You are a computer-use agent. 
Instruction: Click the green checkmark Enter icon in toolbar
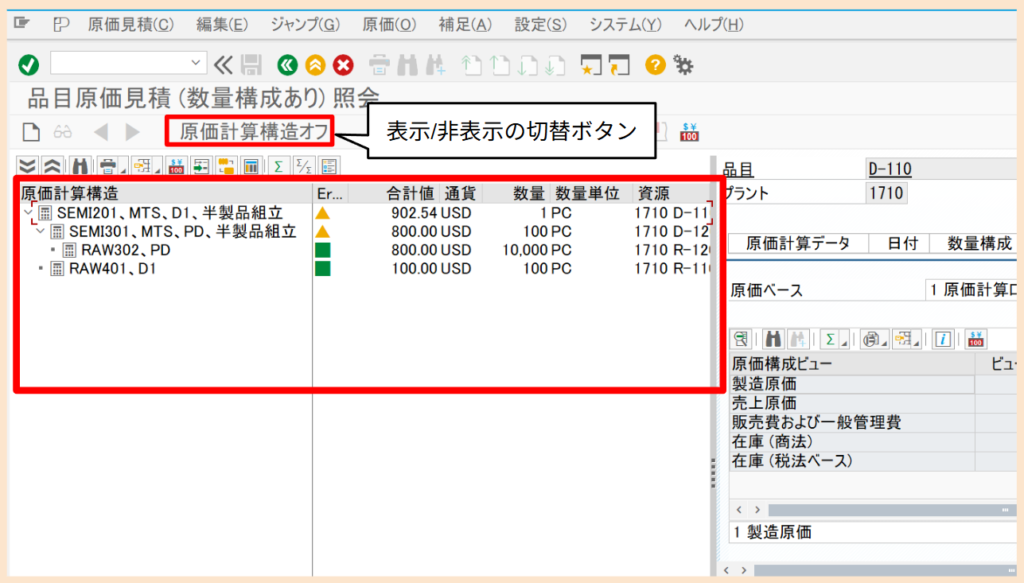coord(28,63)
